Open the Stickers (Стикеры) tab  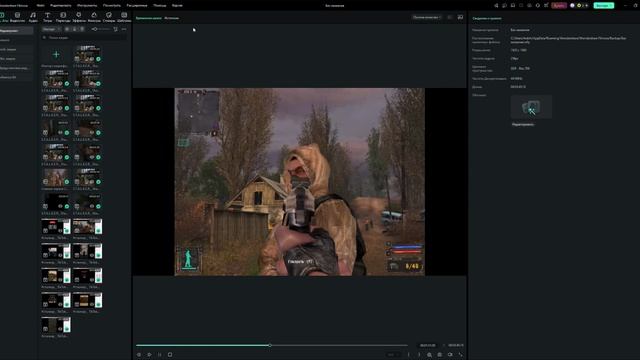tap(109, 17)
